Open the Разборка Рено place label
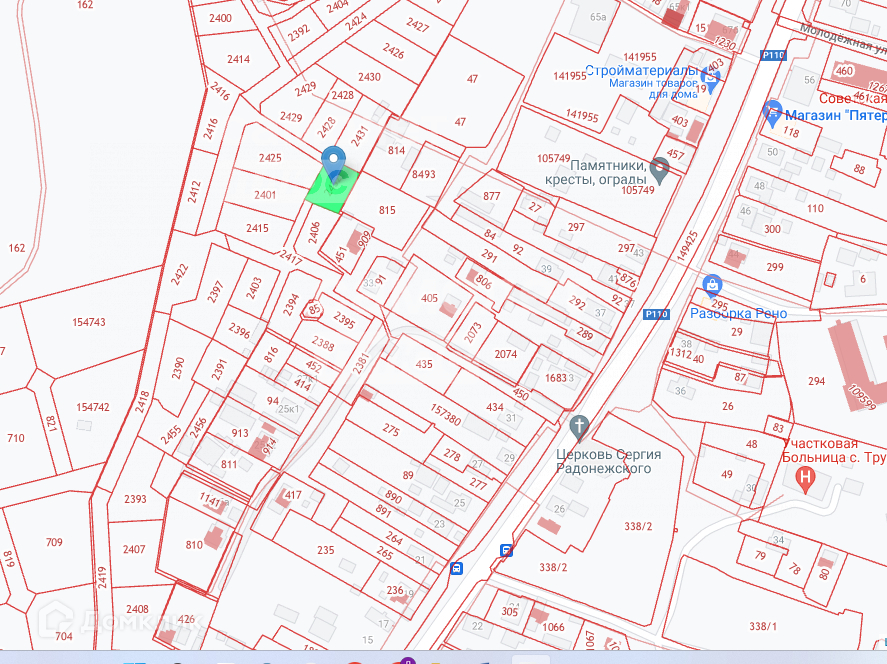887x664 pixels. point(738,313)
